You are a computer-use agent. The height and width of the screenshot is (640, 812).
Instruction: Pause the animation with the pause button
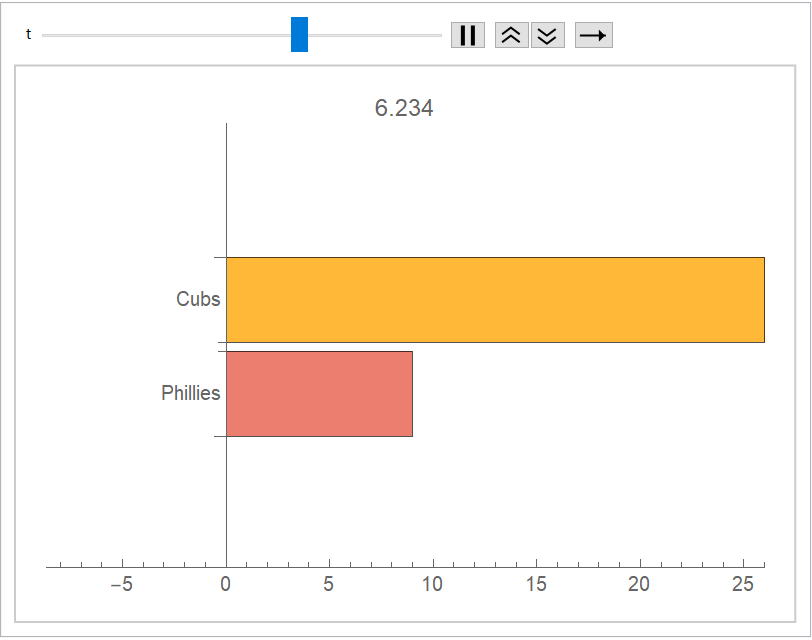[467, 35]
